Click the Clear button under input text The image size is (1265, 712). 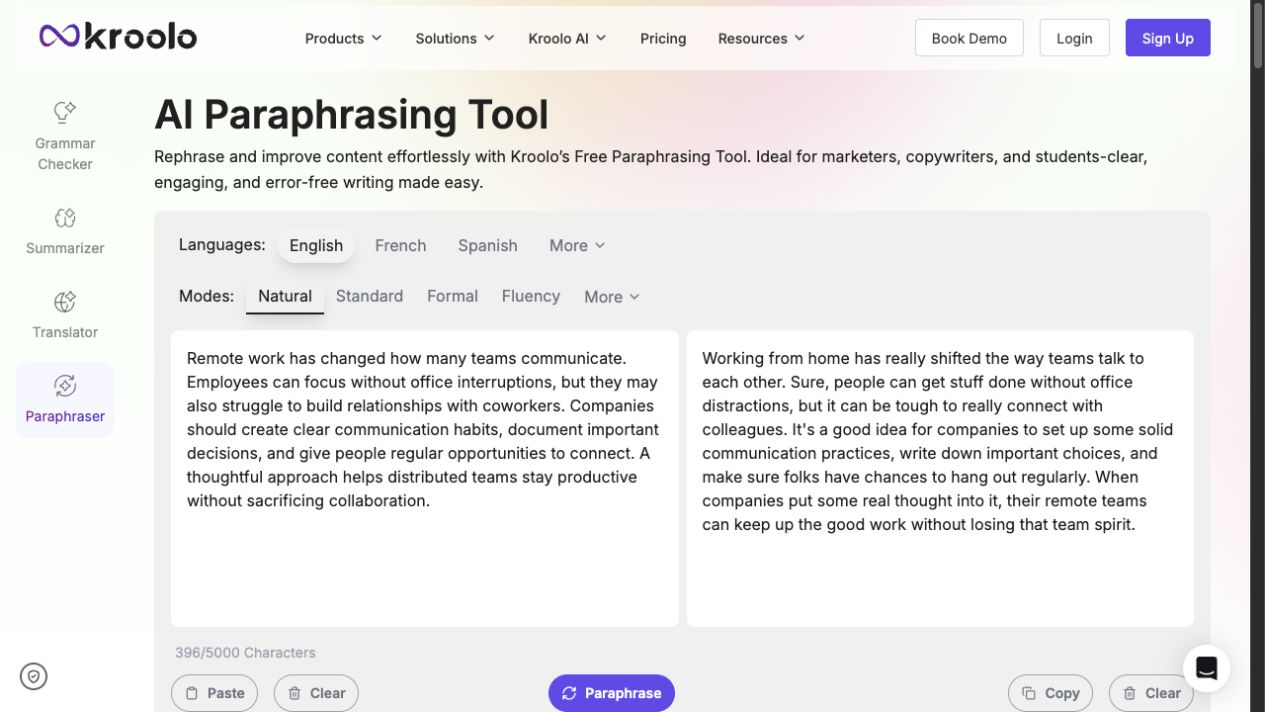point(316,693)
